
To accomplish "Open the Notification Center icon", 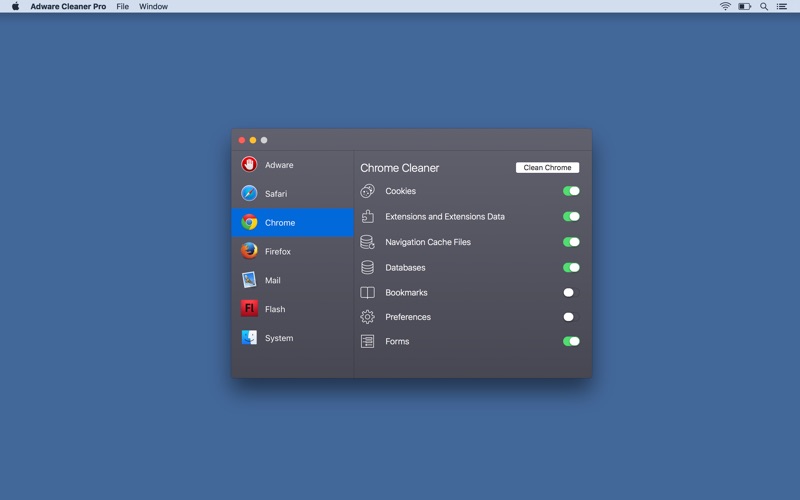I will coord(782,6).
